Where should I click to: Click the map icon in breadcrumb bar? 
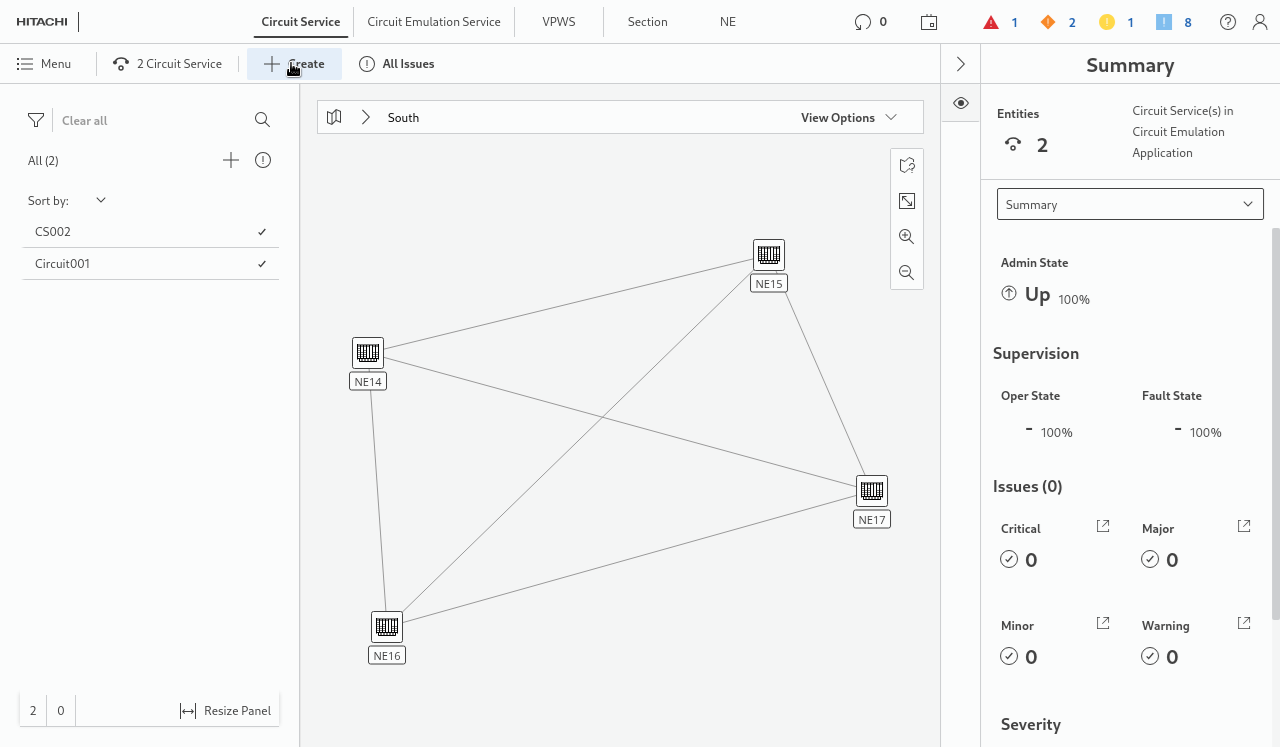tap(335, 117)
